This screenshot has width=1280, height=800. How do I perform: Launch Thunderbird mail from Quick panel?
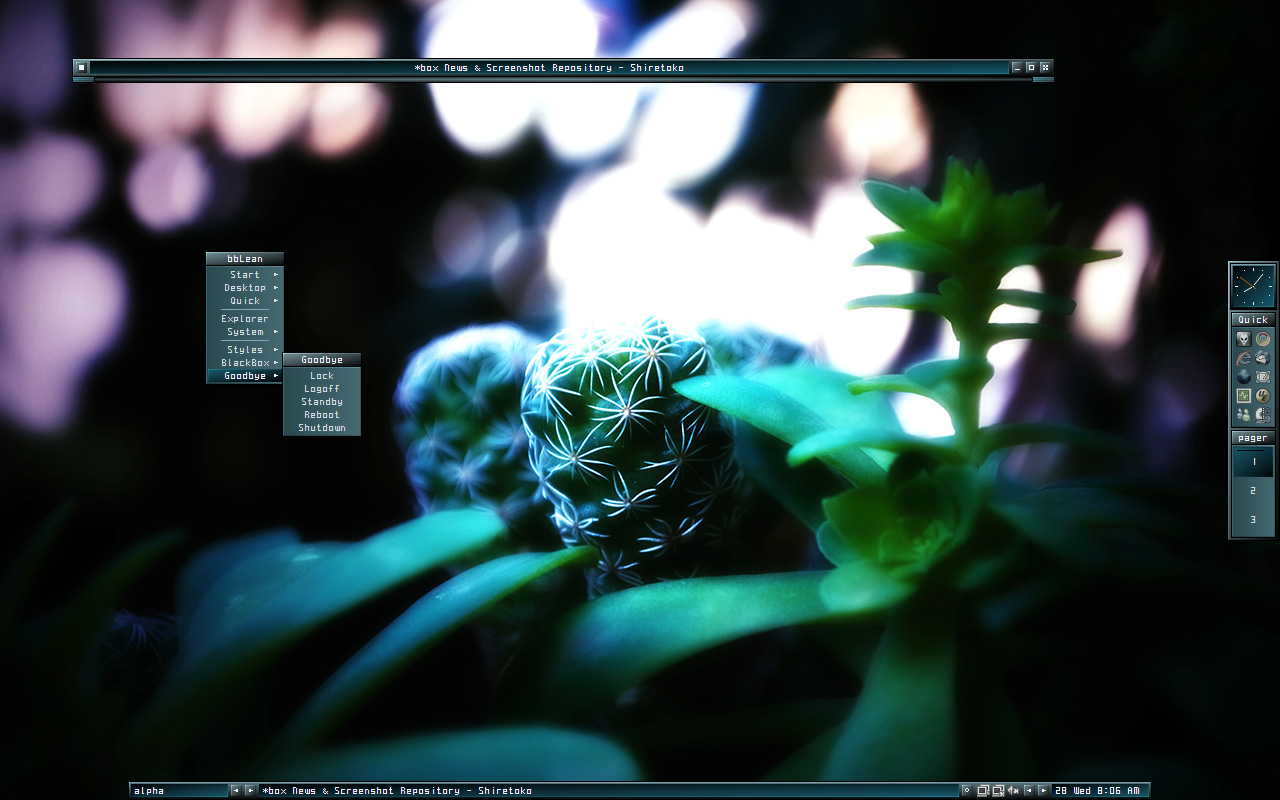tap(1263, 358)
